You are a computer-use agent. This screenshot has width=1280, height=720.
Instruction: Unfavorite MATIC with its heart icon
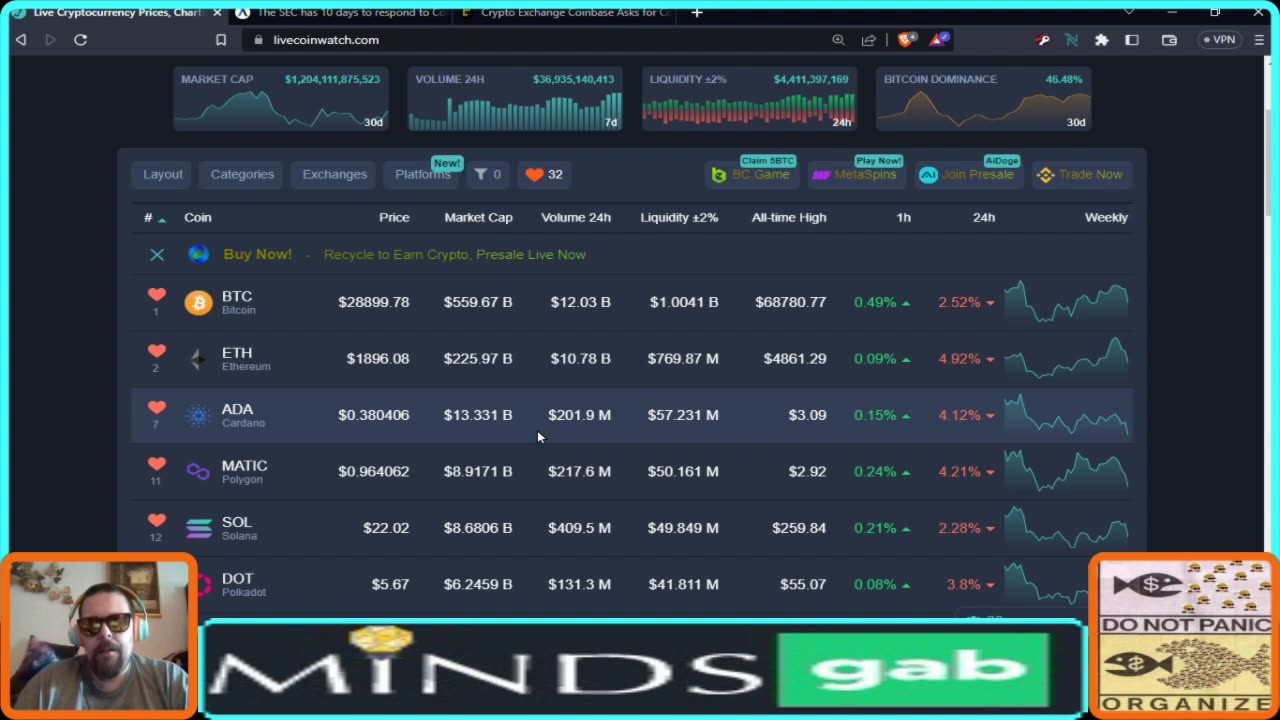click(x=156, y=464)
